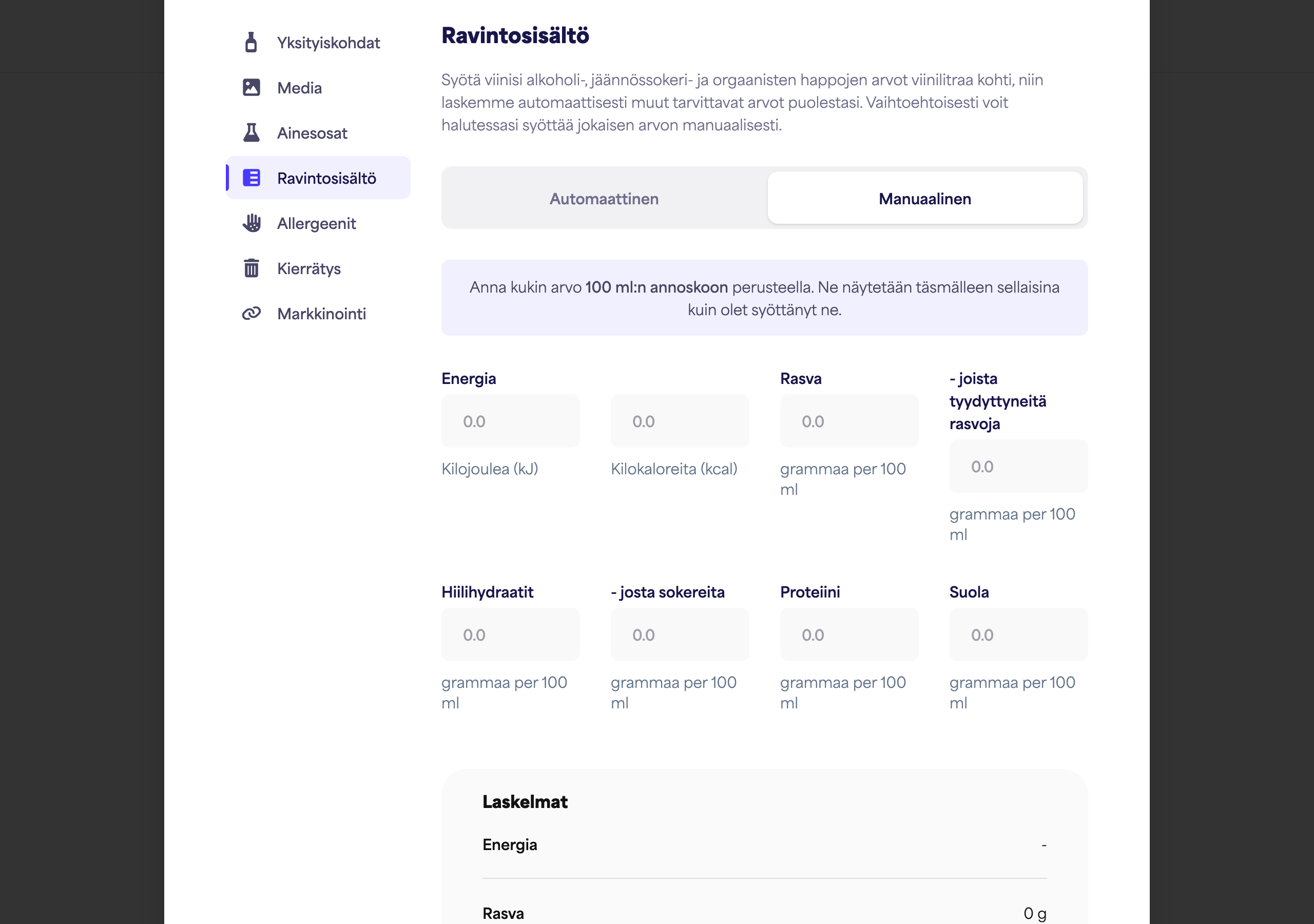Select the josta sokereita input field
Image resolution: width=1314 pixels, height=924 pixels.
[680, 635]
